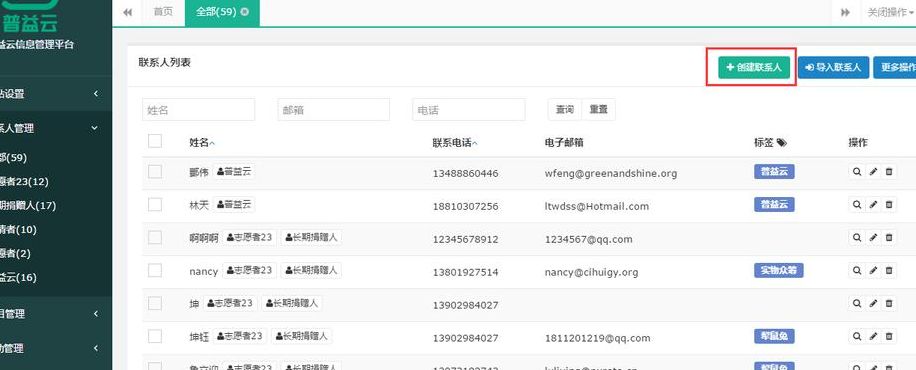Delete trash icon for nancy
The width and height of the screenshot is (916, 370).
coord(889,271)
